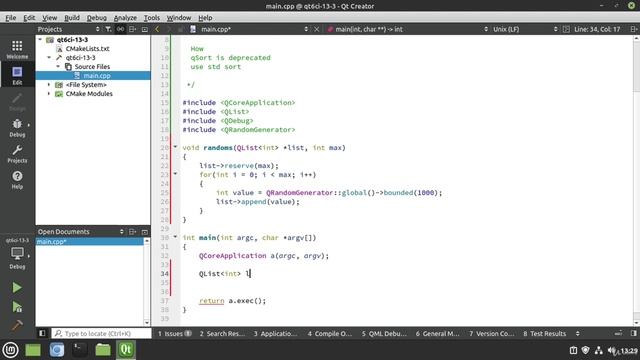Open the Projects mode
Image resolution: width=640 pixels, height=360 pixels.
pyautogui.click(x=17, y=153)
